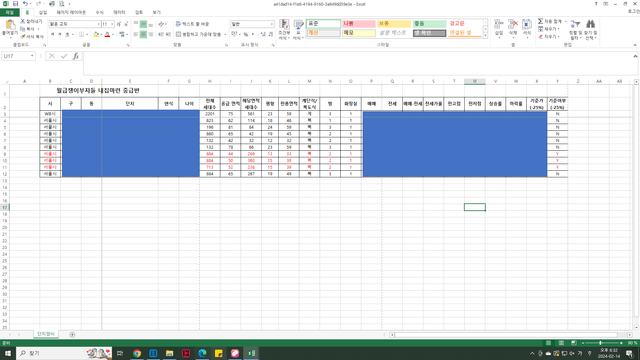The image size is (640, 360).
Task: Click Merge and Center button
Action: coord(201,35)
